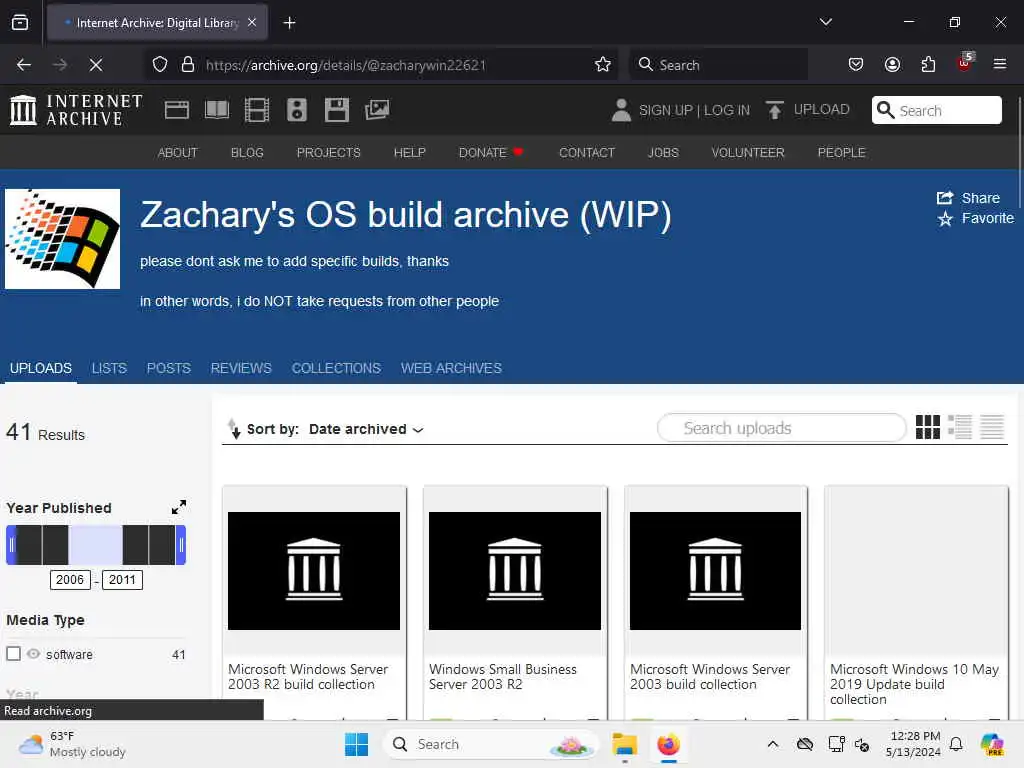Open the Sort by Date archived dropdown
The width and height of the screenshot is (1024, 768).
tap(366, 429)
